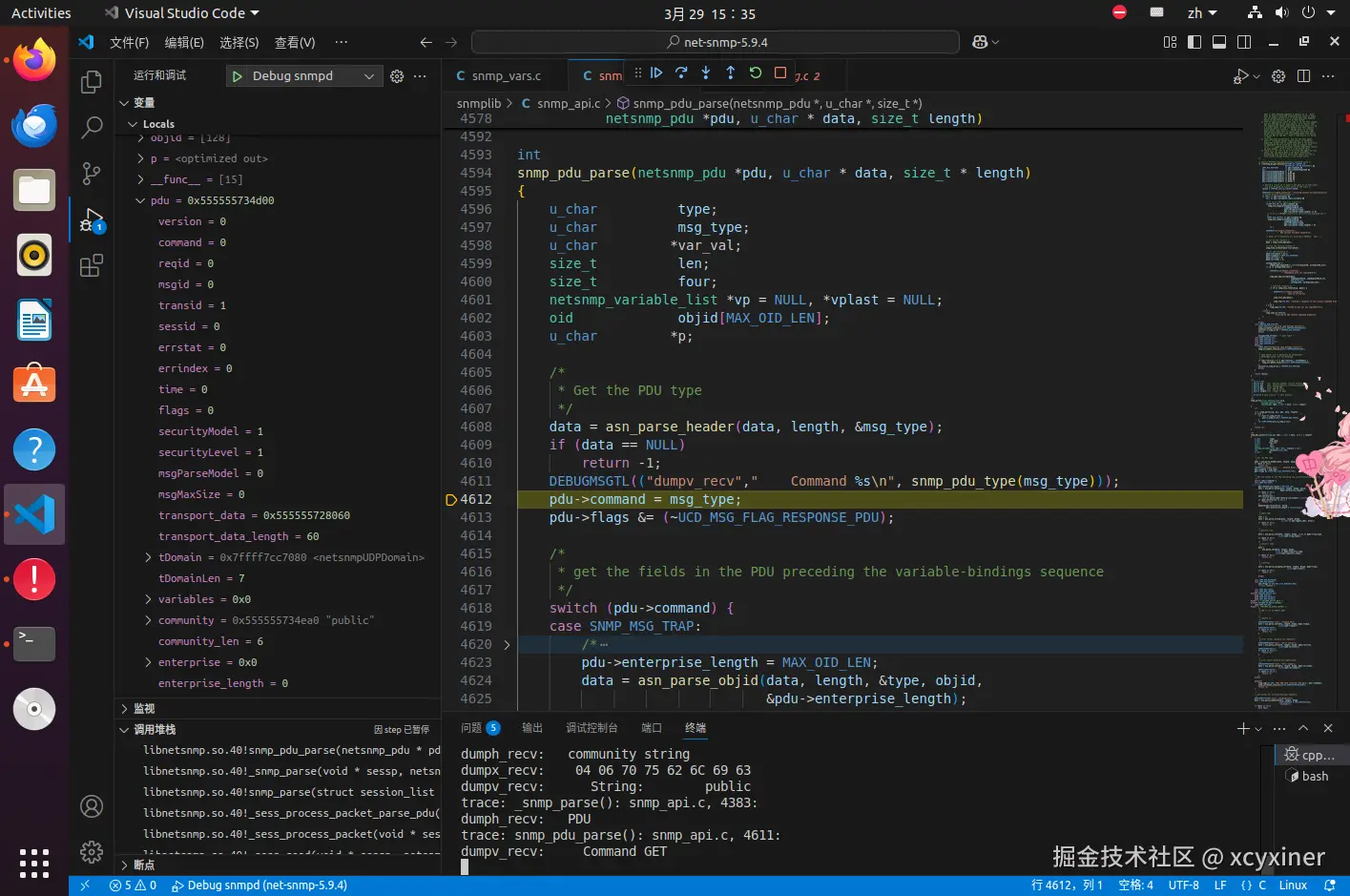This screenshot has width=1350, height=896.
Task: Switch to the 调试控制台 panel tab
Action: pos(592,728)
